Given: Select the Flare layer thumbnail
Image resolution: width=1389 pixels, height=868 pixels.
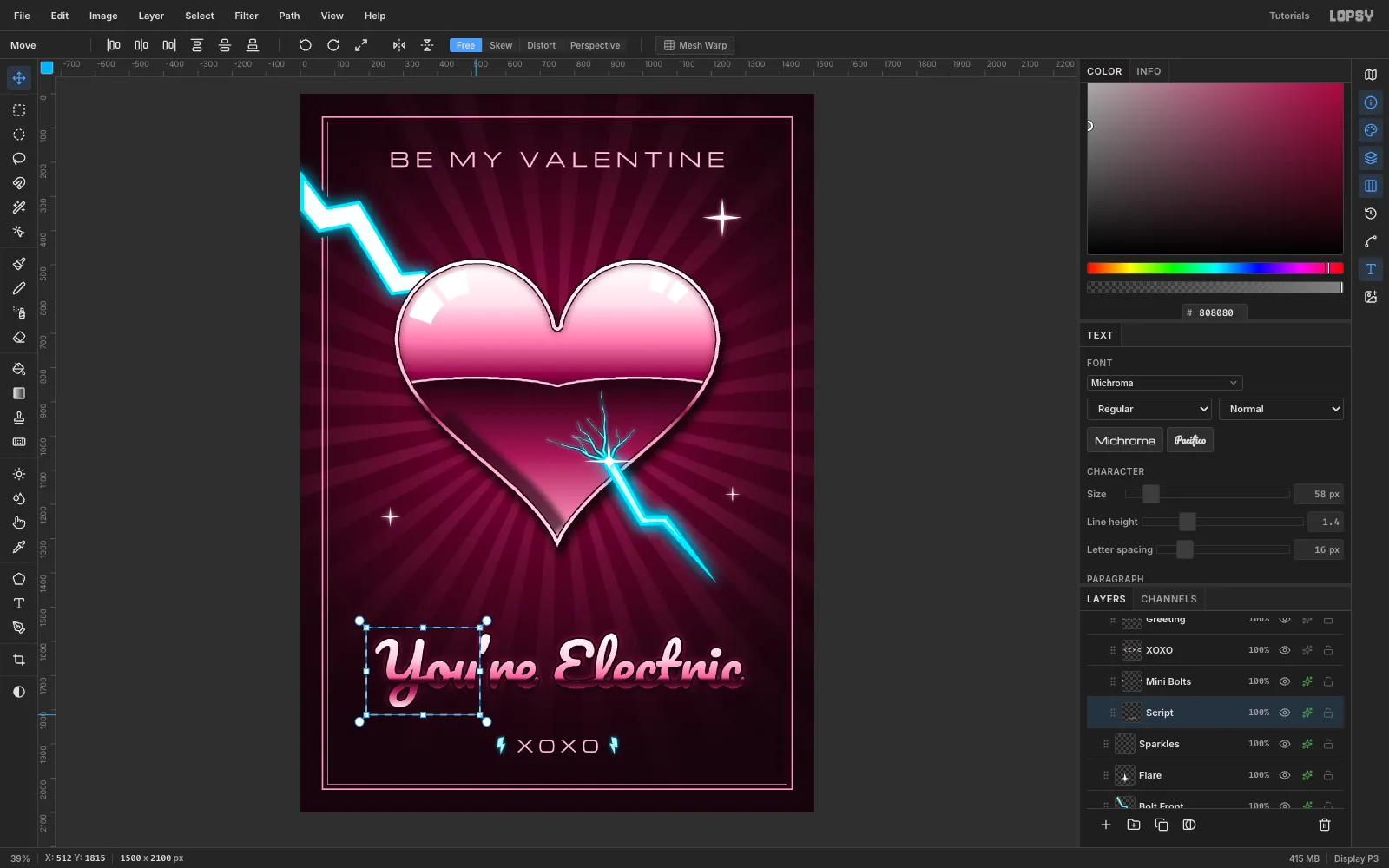Looking at the screenshot, I should click(1125, 775).
